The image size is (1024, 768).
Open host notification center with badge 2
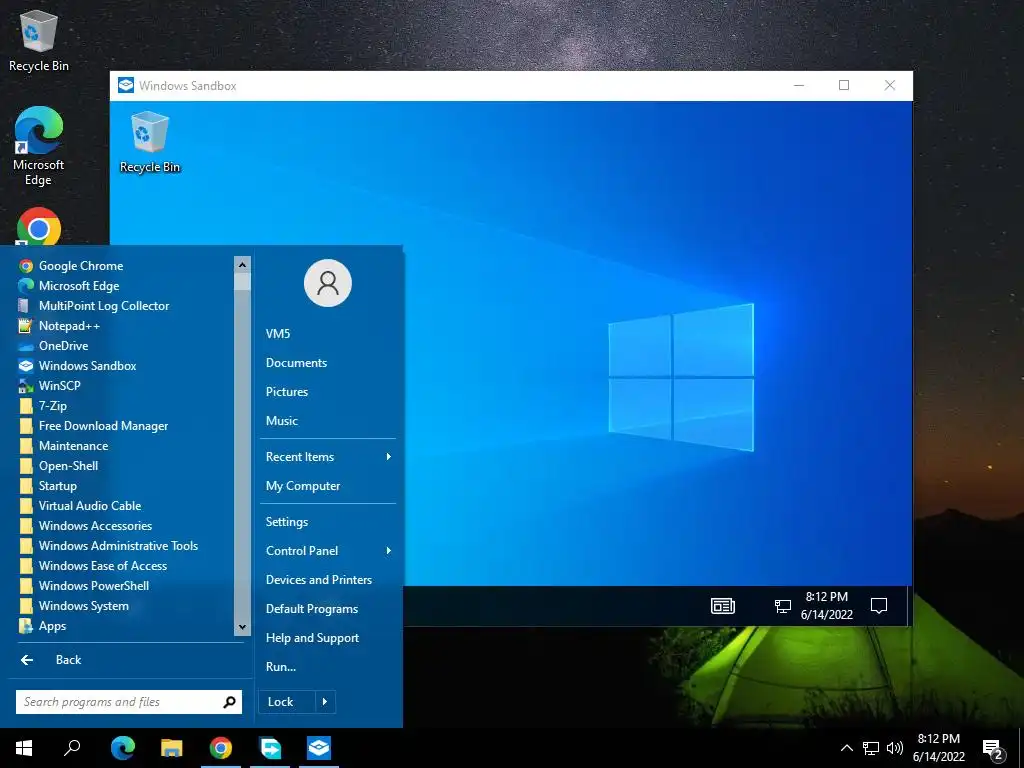click(993, 750)
